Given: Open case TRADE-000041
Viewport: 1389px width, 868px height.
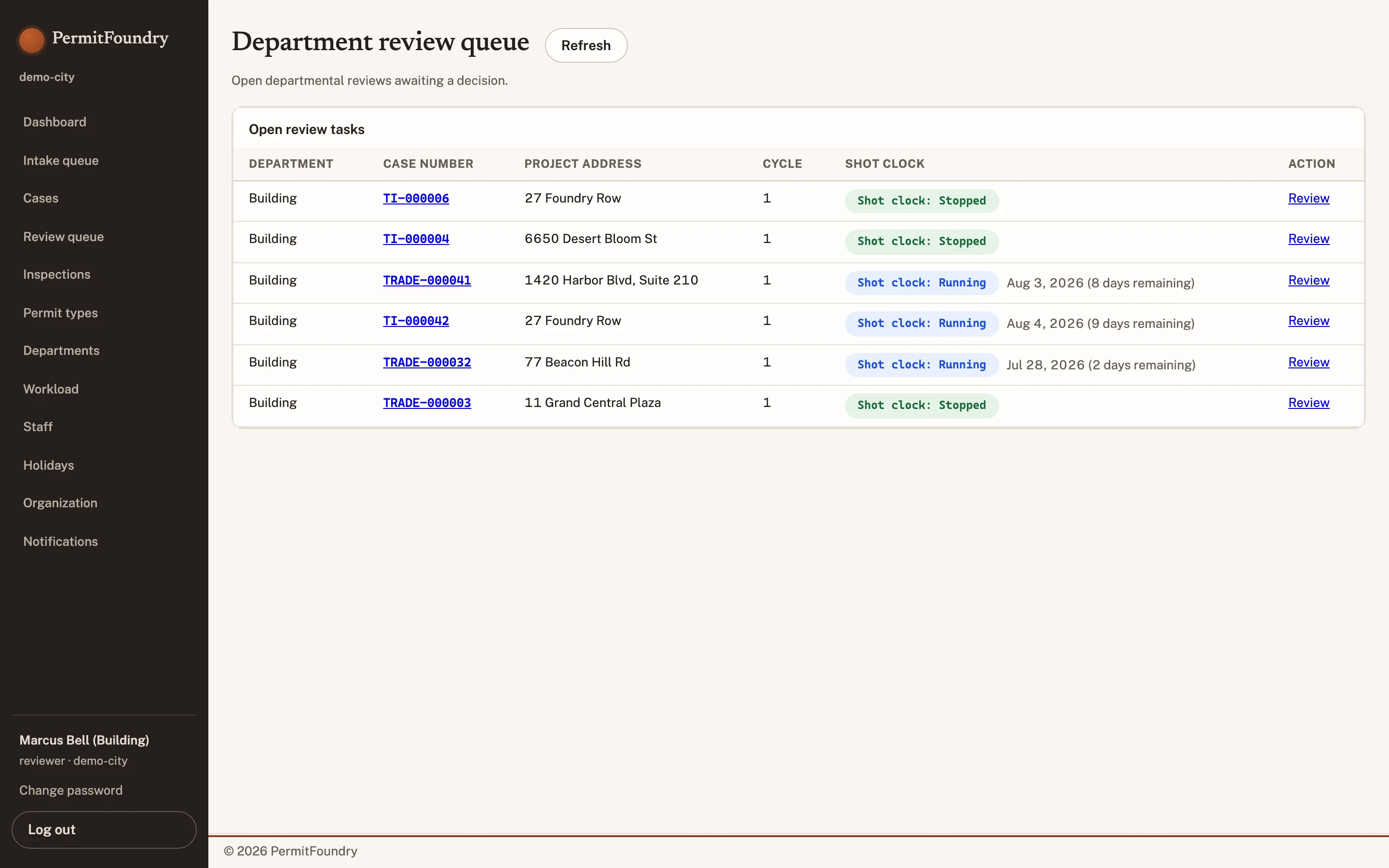Looking at the screenshot, I should click(x=426, y=281).
